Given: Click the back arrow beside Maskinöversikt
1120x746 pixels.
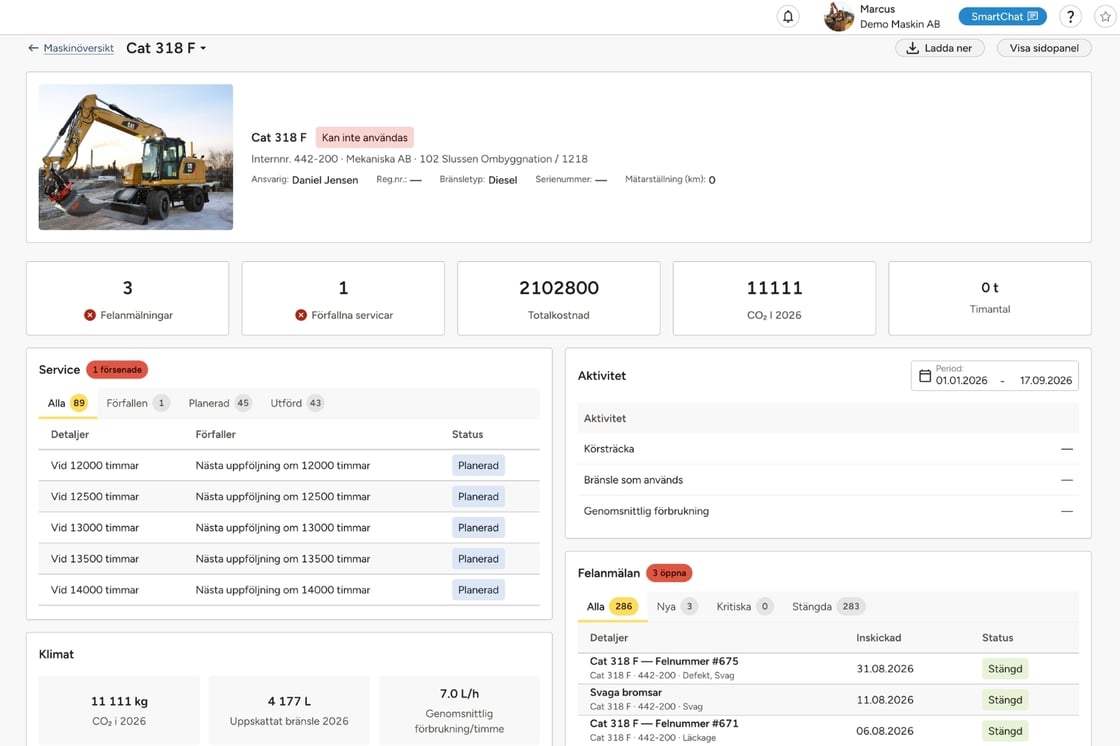Looking at the screenshot, I should coord(33,48).
